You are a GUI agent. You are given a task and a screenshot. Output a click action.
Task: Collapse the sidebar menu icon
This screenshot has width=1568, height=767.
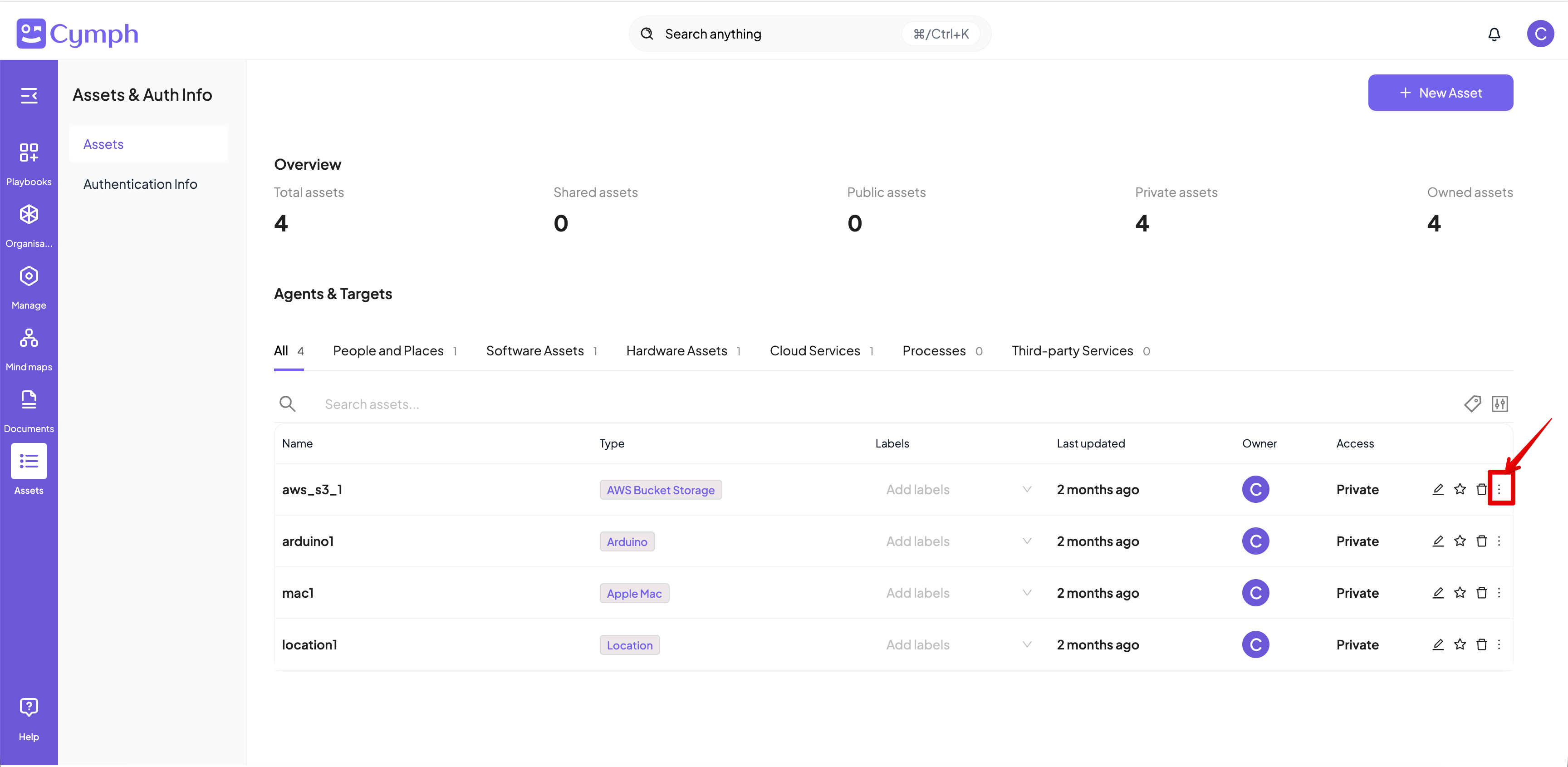point(29,96)
